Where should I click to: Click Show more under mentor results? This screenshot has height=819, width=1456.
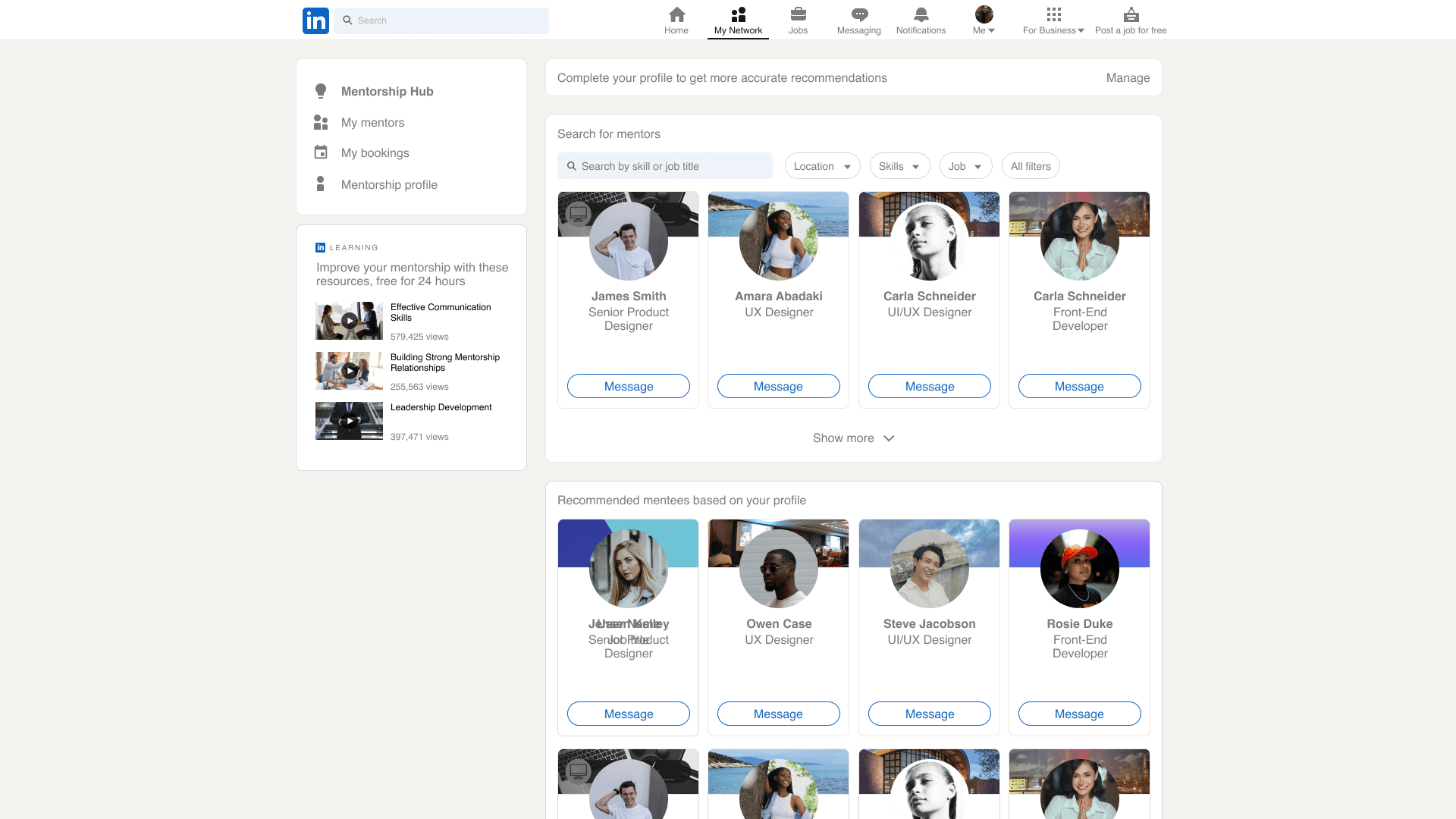853,438
